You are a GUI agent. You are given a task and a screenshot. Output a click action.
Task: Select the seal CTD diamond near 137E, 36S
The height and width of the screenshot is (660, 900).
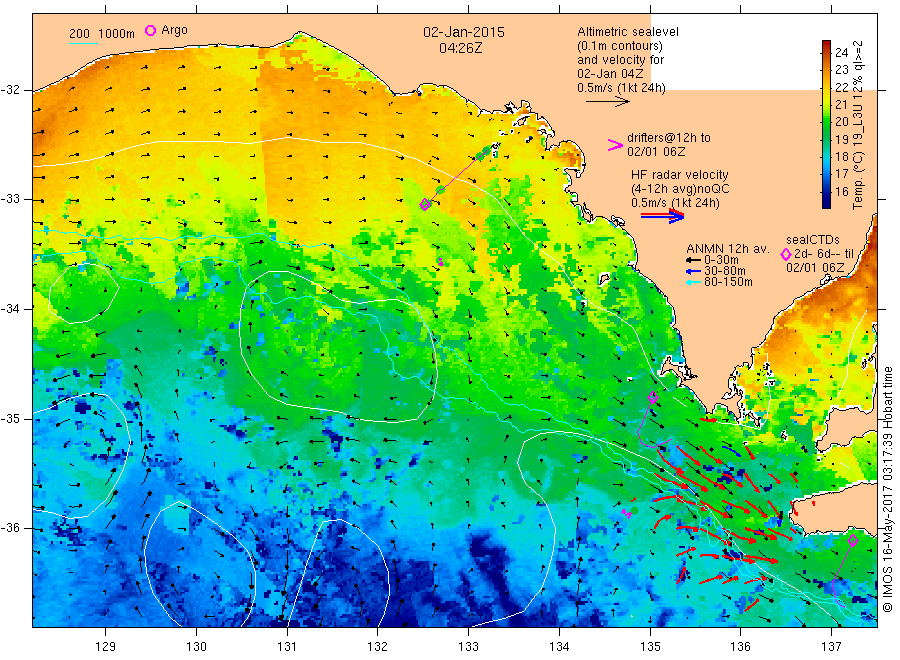pos(853,540)
